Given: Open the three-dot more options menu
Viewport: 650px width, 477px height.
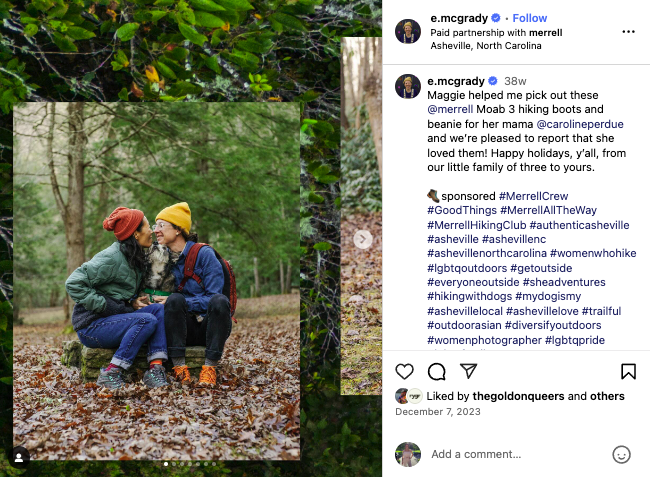Looking at the screenshot, I should (628, 32).
